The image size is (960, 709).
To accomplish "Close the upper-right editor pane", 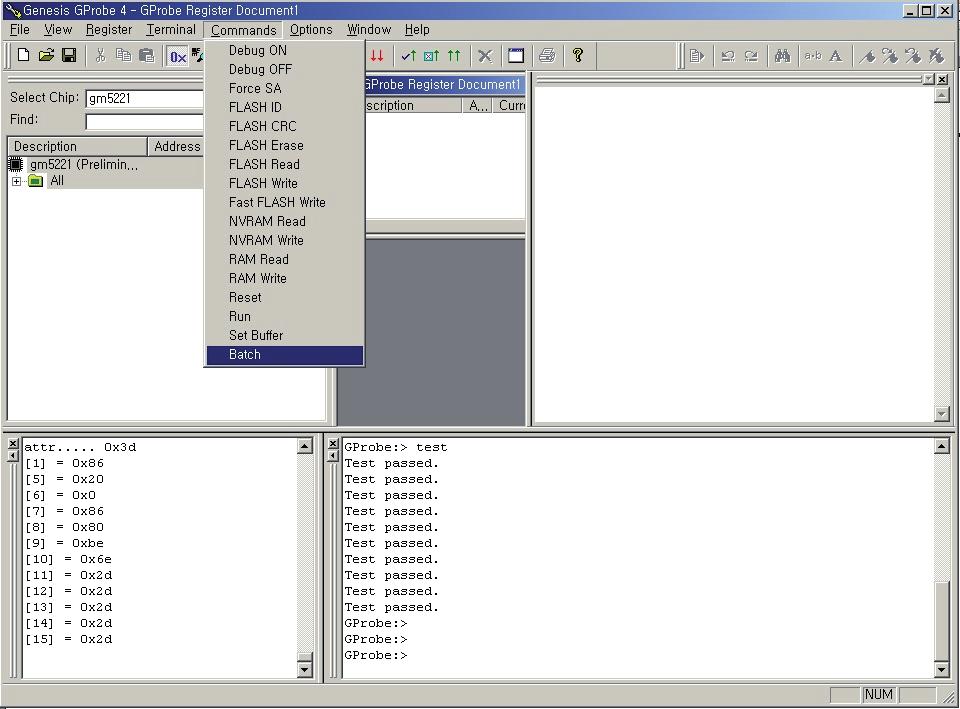I will tap(942, 79).
